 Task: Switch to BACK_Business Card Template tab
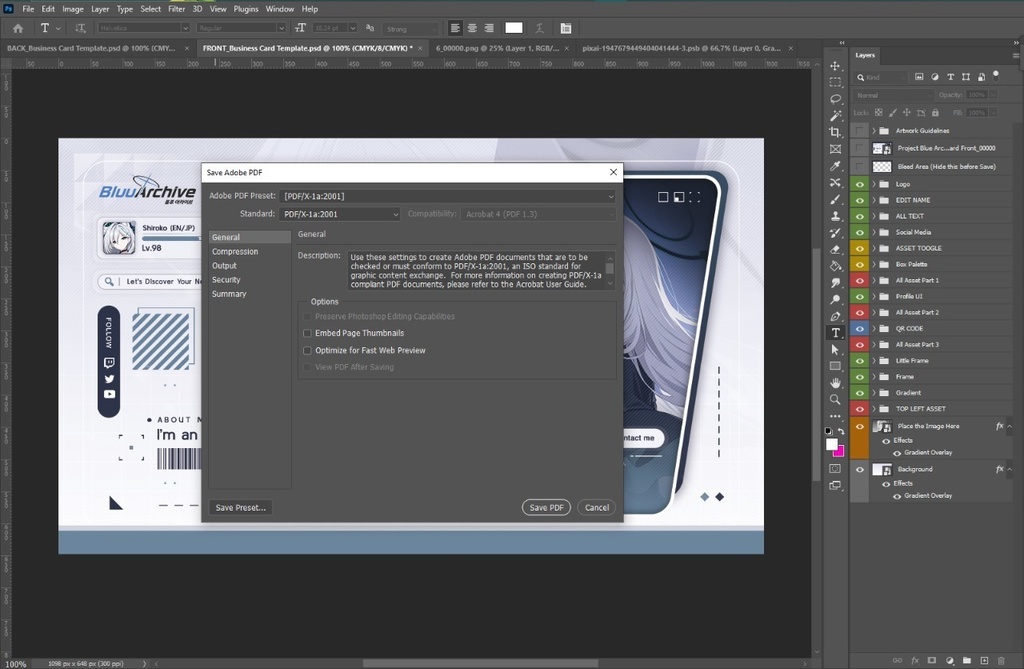coord(92,47)
